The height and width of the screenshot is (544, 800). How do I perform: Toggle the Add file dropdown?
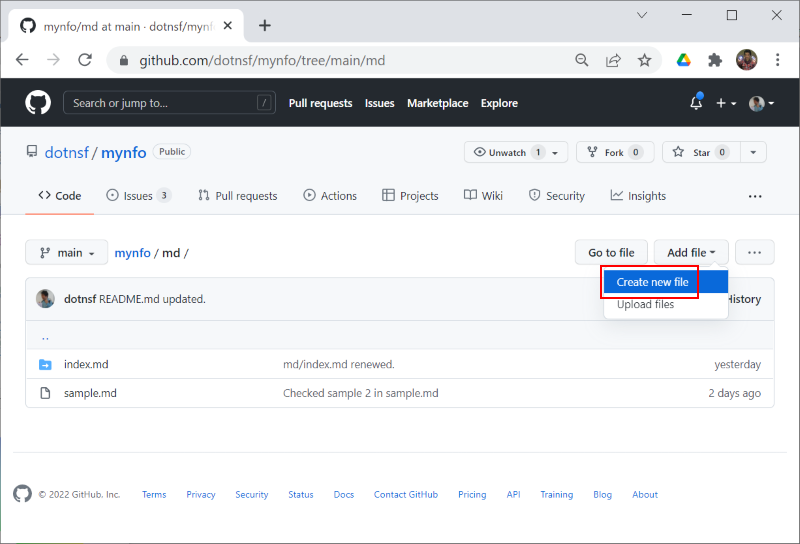[691, 252]
